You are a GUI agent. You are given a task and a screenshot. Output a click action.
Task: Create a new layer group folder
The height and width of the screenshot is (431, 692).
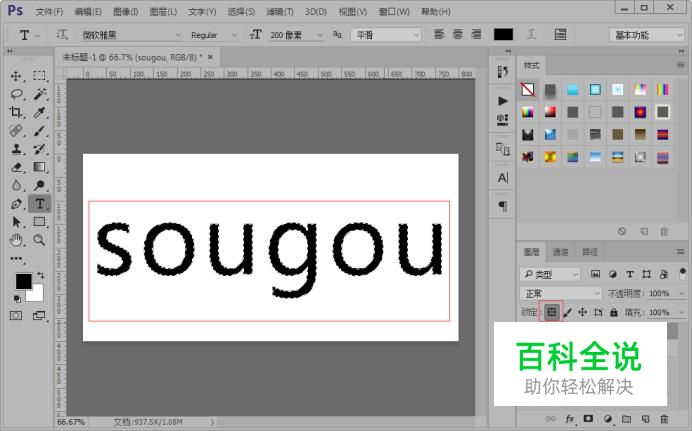pos(626,419)
